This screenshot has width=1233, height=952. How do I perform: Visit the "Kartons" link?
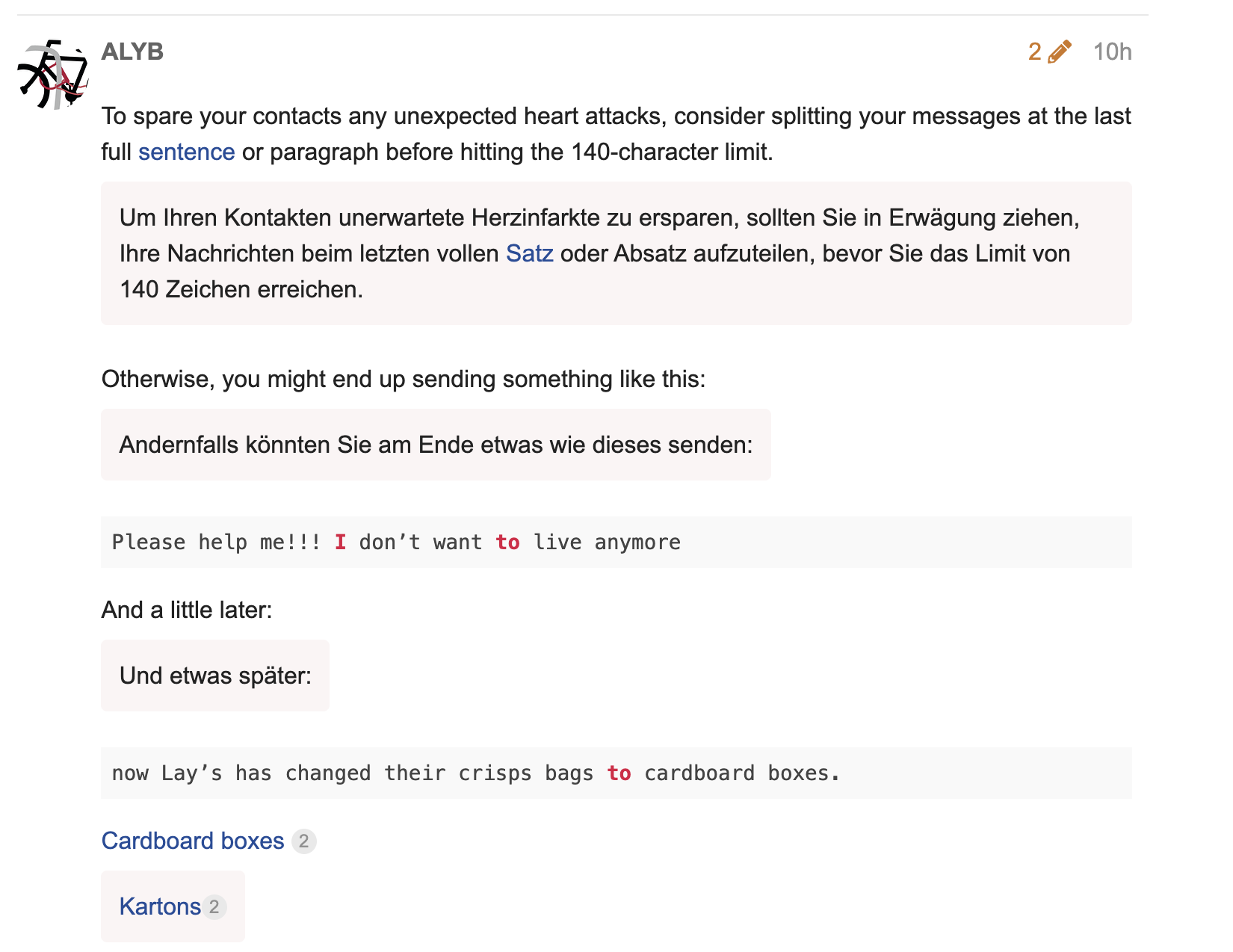(160, 907)
